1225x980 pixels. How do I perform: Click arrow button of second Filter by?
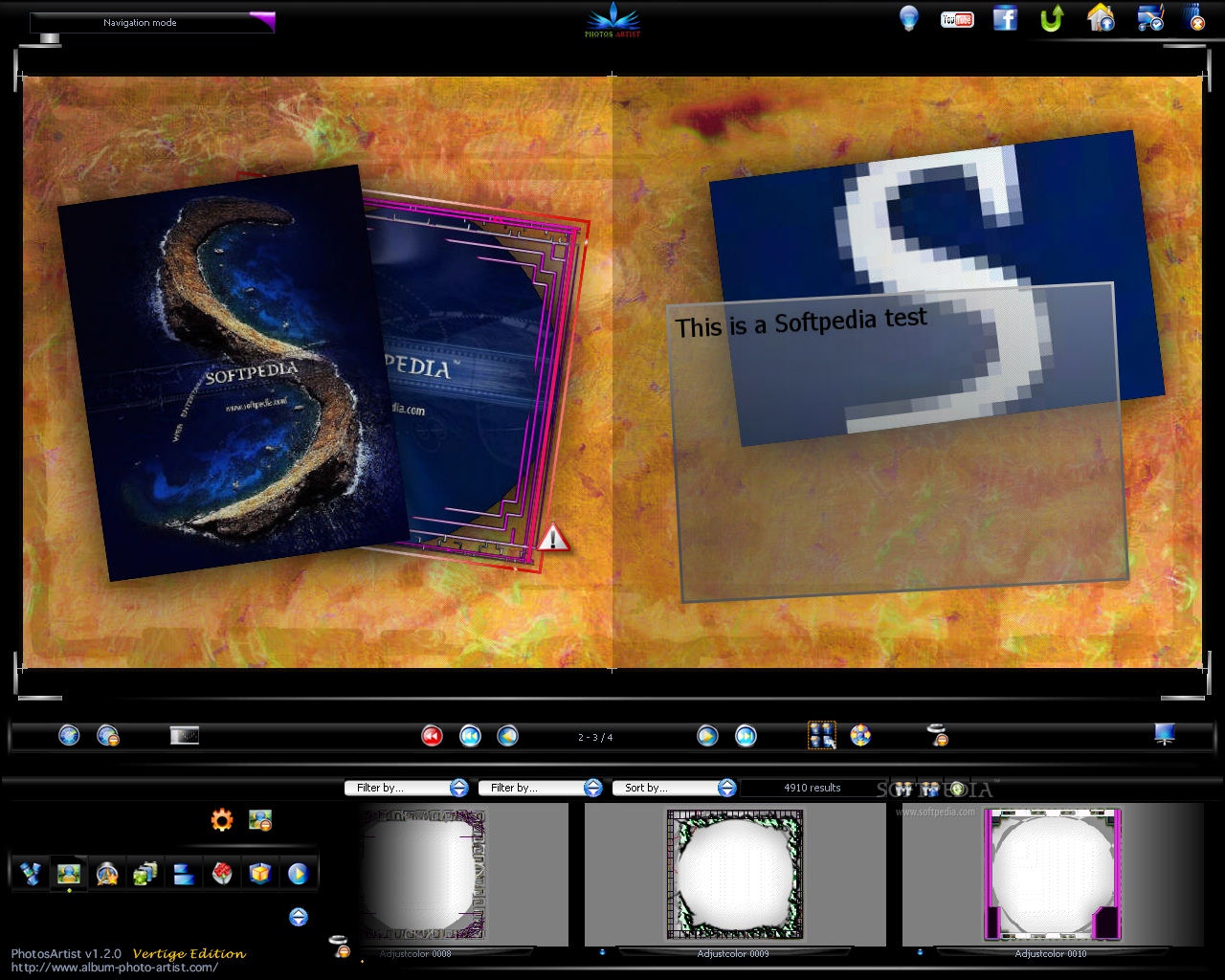click(x=593, y=788)
